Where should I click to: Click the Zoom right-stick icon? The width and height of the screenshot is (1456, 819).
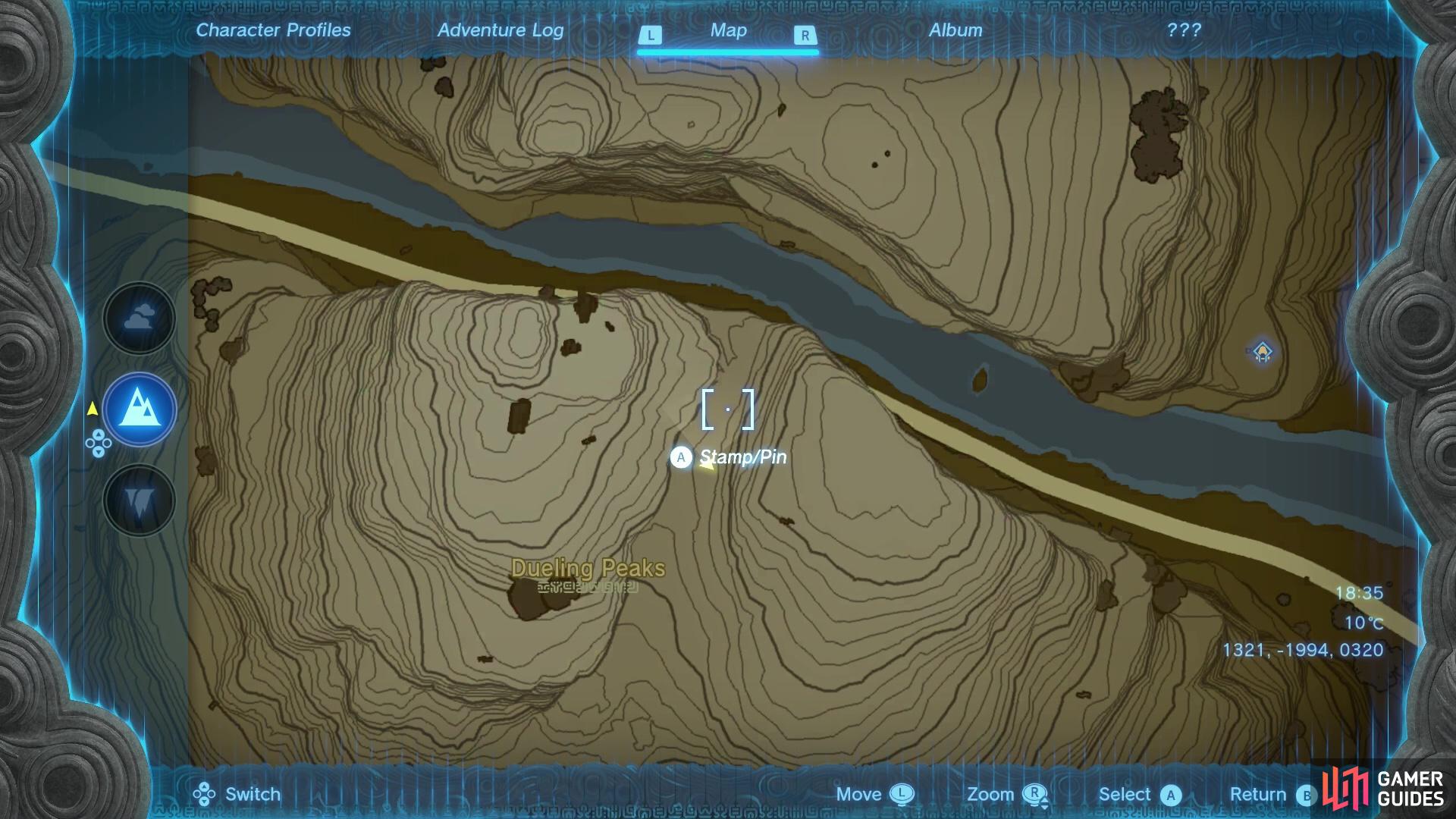click(1035, 795)
